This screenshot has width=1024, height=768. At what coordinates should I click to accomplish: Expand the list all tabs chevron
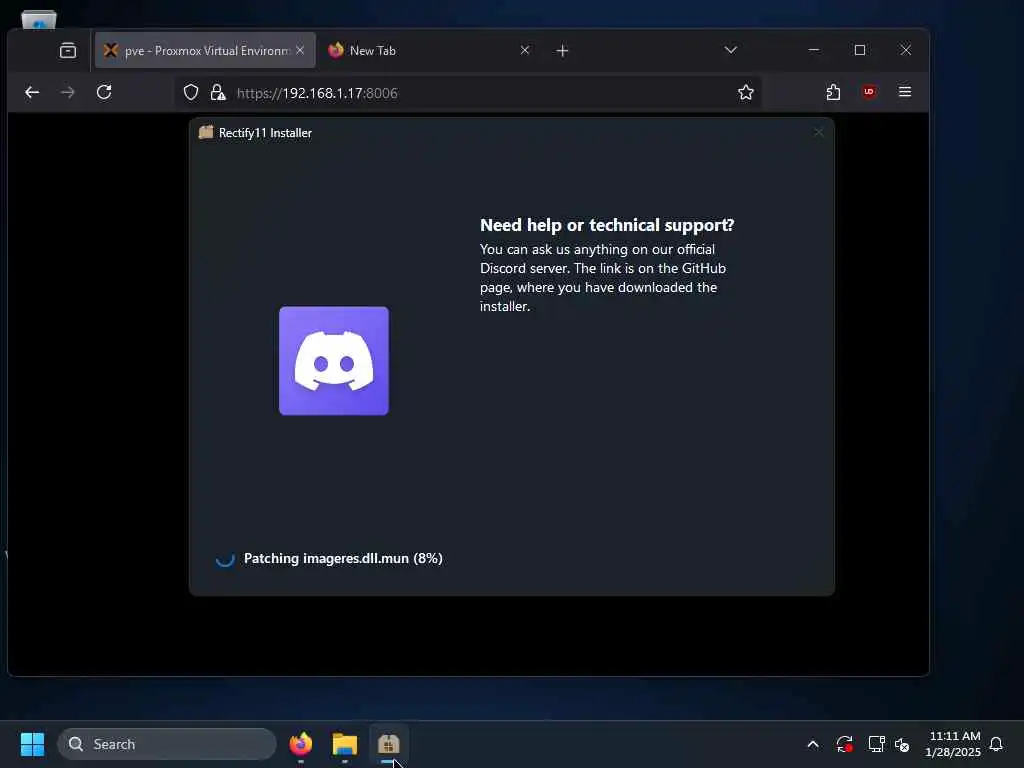(x=731, y=50)
